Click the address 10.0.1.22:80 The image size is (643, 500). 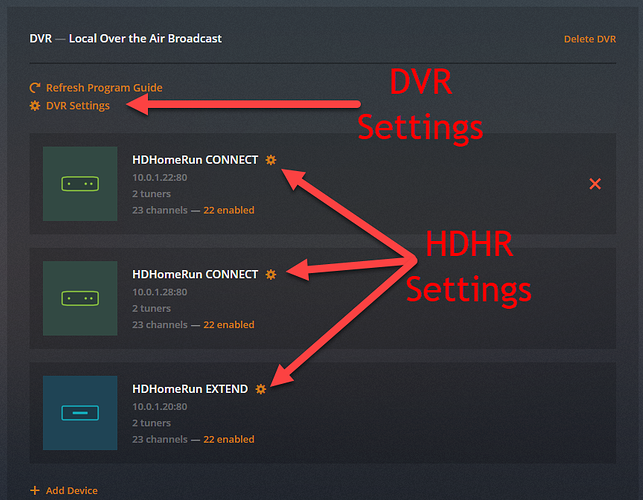(x=160, y=178)
